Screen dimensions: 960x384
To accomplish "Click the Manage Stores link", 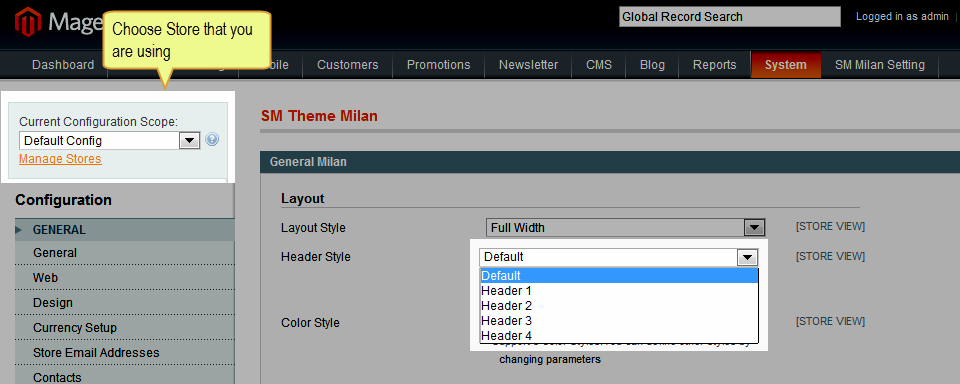I will (x=60, y=159).
